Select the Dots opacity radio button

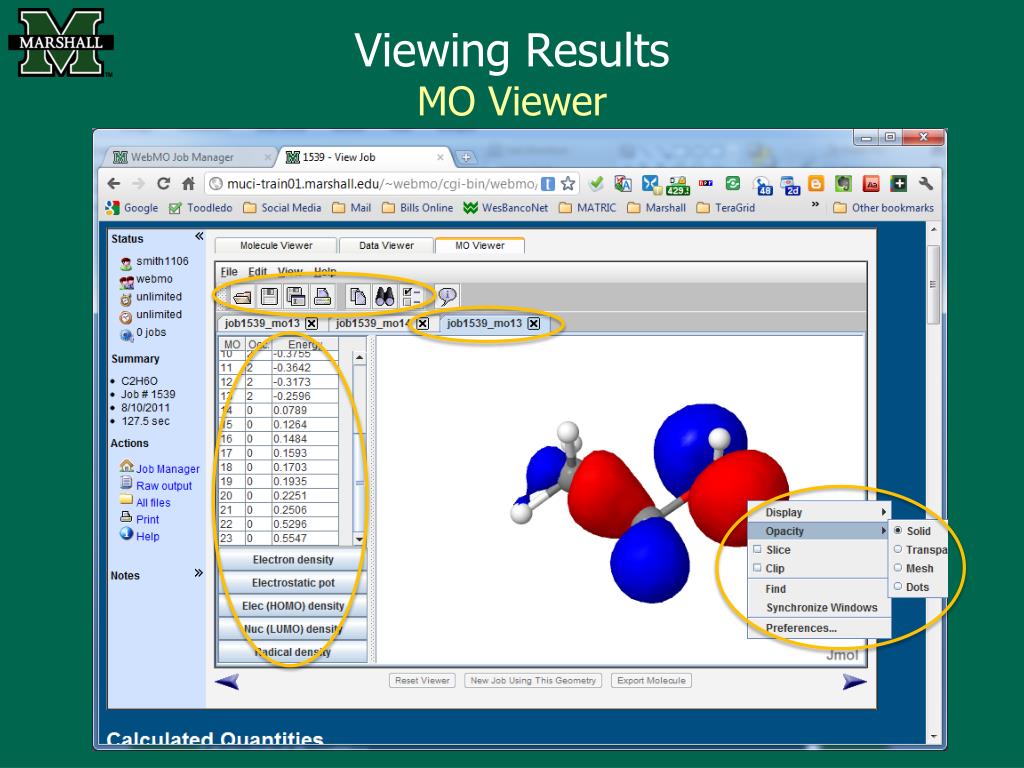point(898,586)
